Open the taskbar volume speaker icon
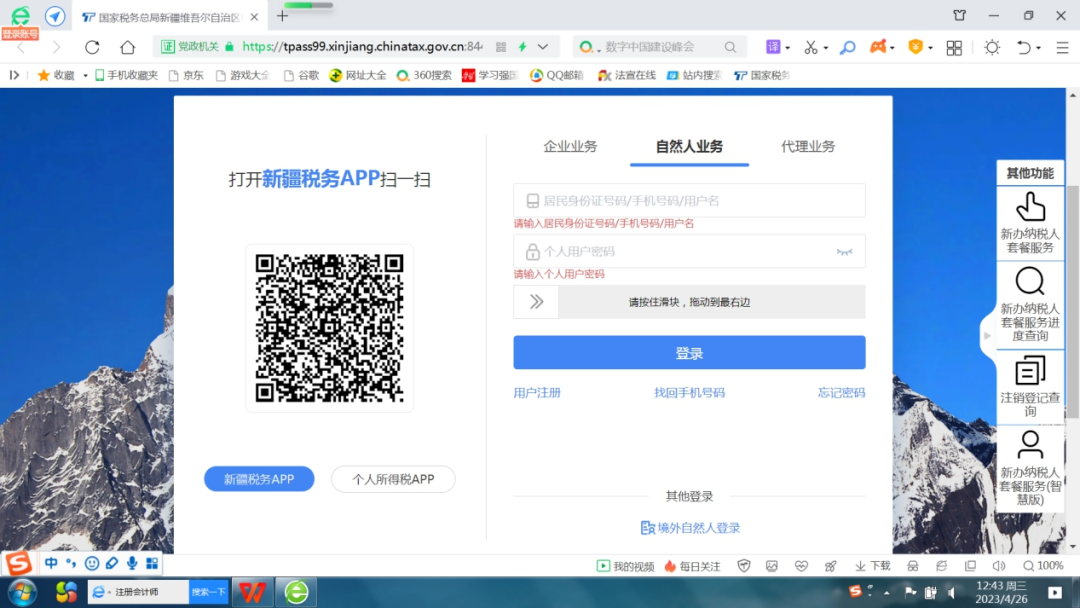This screenshot has width=1080, height=608. pyautogui.click(x=952, y=592)
